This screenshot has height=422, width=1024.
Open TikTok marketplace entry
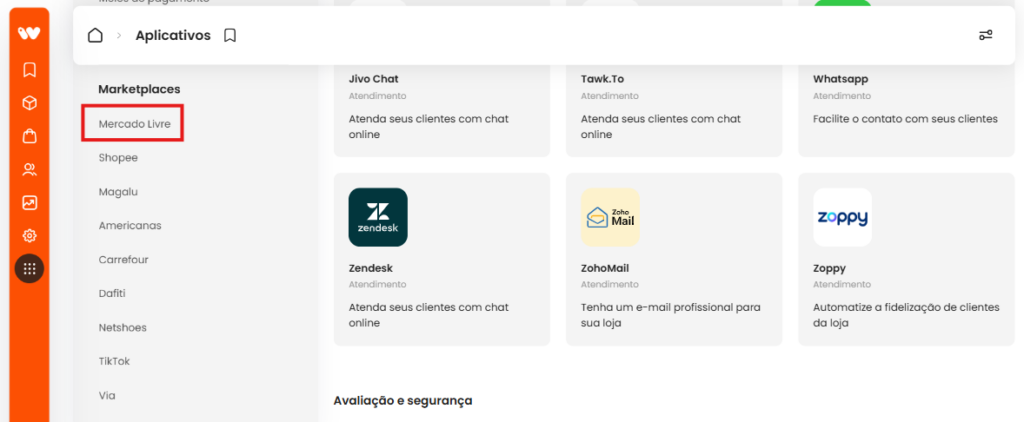click(114, 361)
